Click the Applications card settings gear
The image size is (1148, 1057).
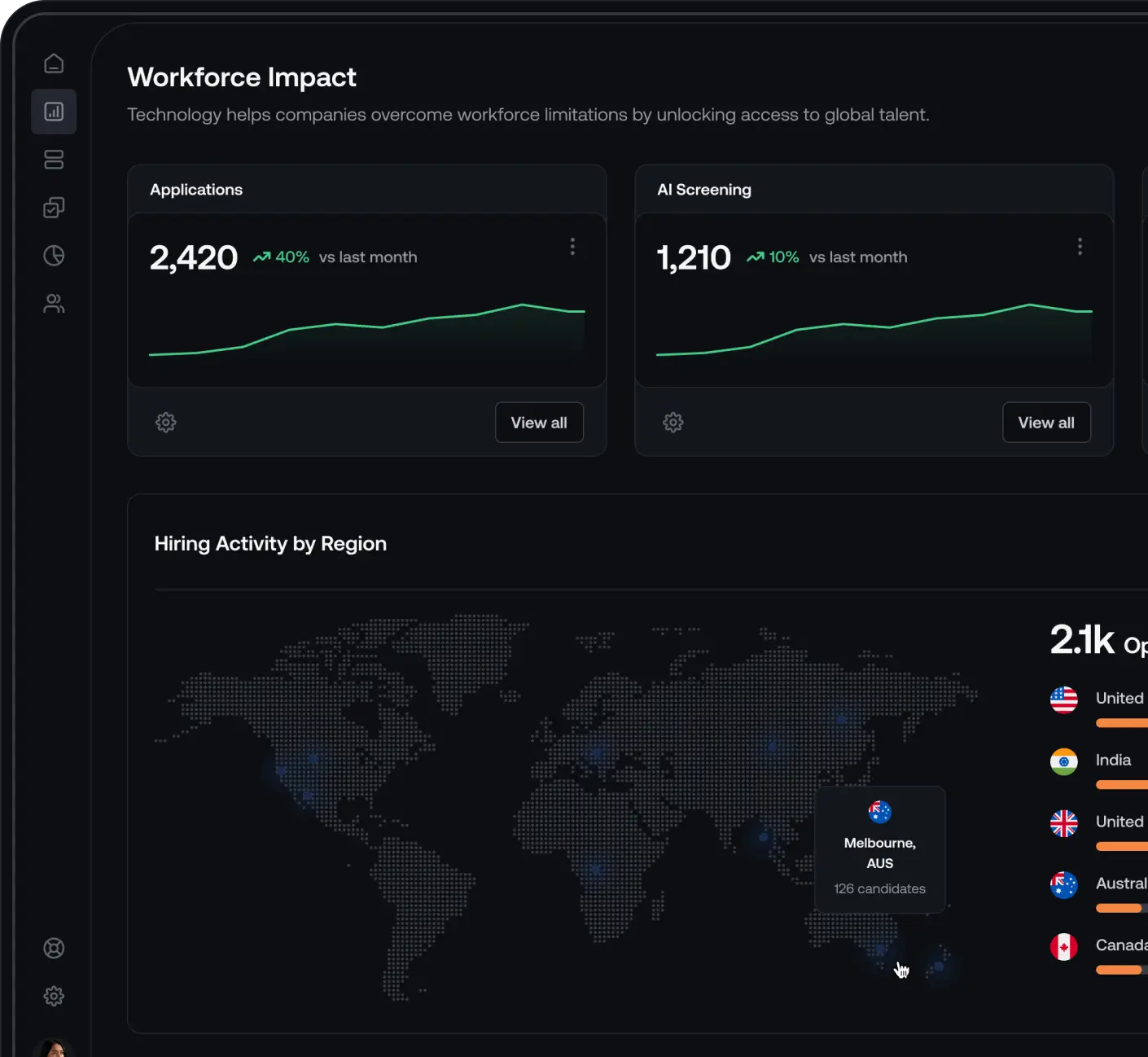coord(166,423)
